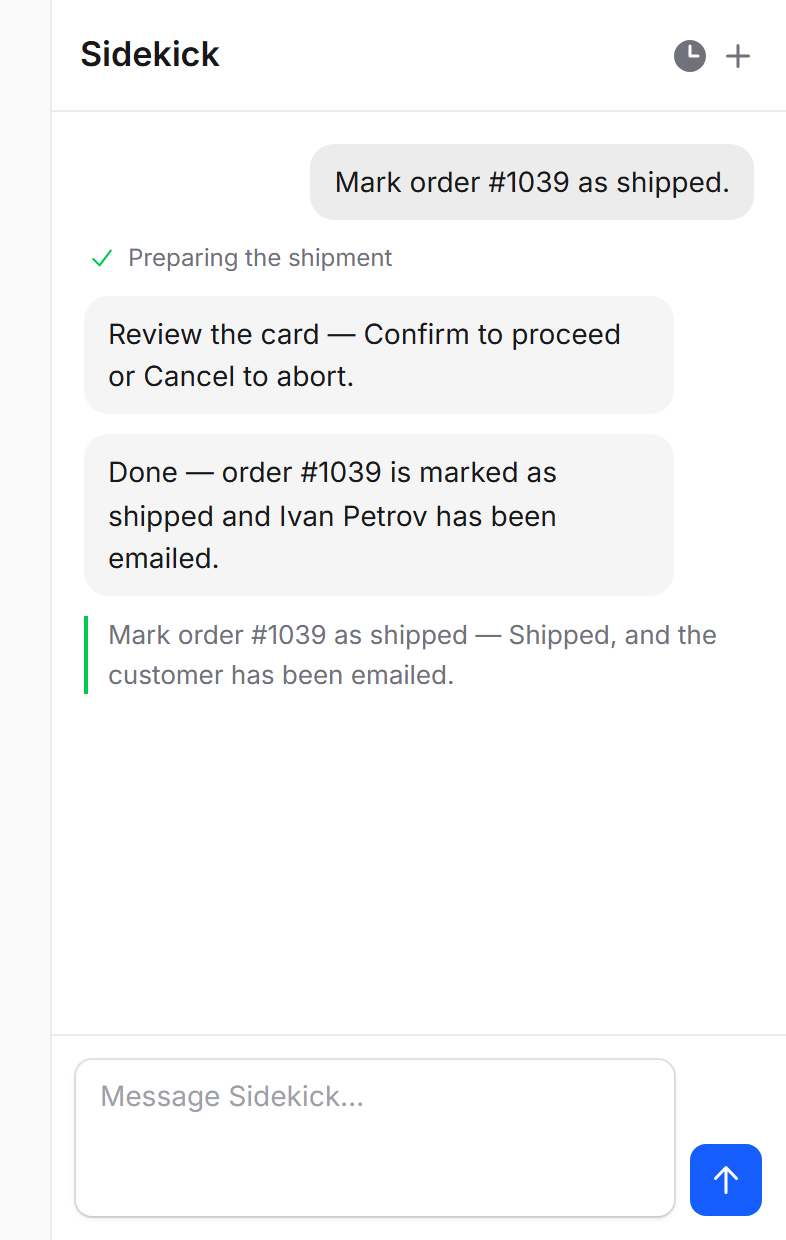The height and width of the screenshot is (1240, 786).
Task: Open chat history via the clock icon
Action: 690,56
